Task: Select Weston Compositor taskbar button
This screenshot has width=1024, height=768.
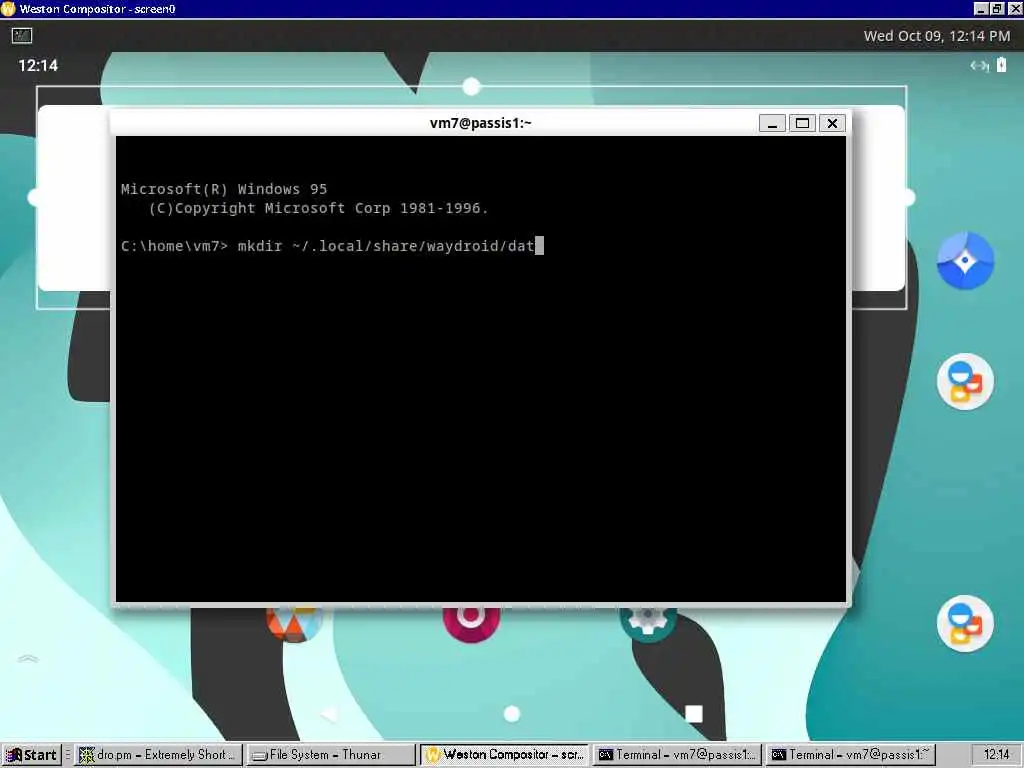Action: pyautogui.click(x=504, y=754)
